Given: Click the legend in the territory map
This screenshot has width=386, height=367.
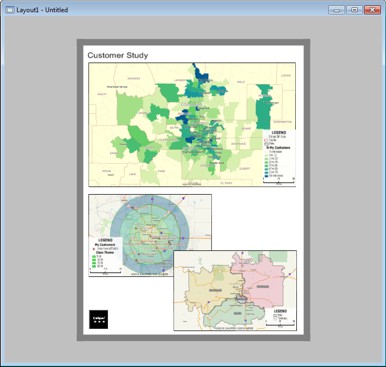Looking at the screenshot, I should (x=280, y=318).
